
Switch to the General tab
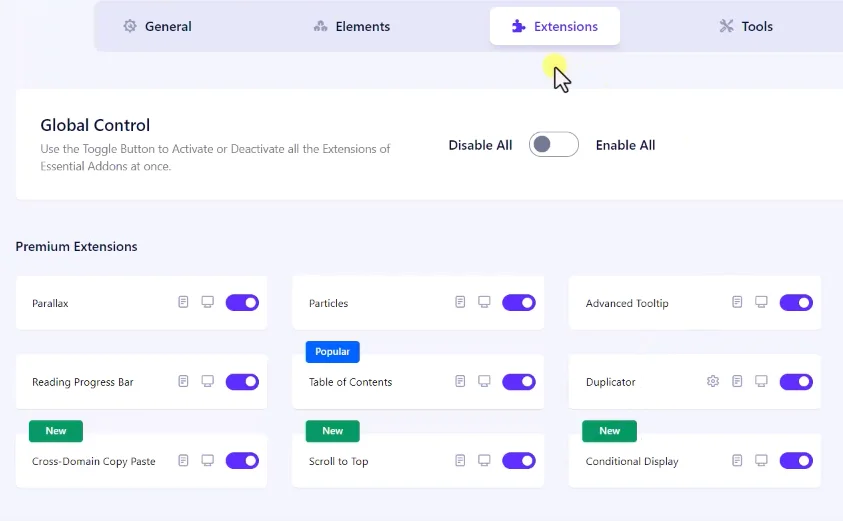(157, 26)
